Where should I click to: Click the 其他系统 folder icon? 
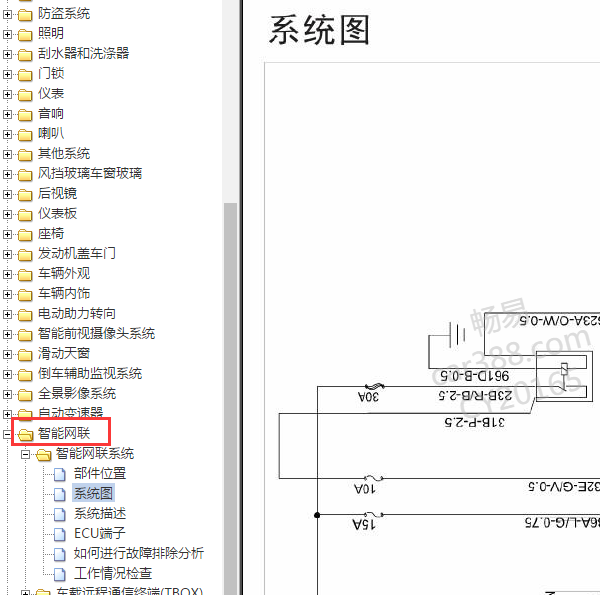(25, 155)
